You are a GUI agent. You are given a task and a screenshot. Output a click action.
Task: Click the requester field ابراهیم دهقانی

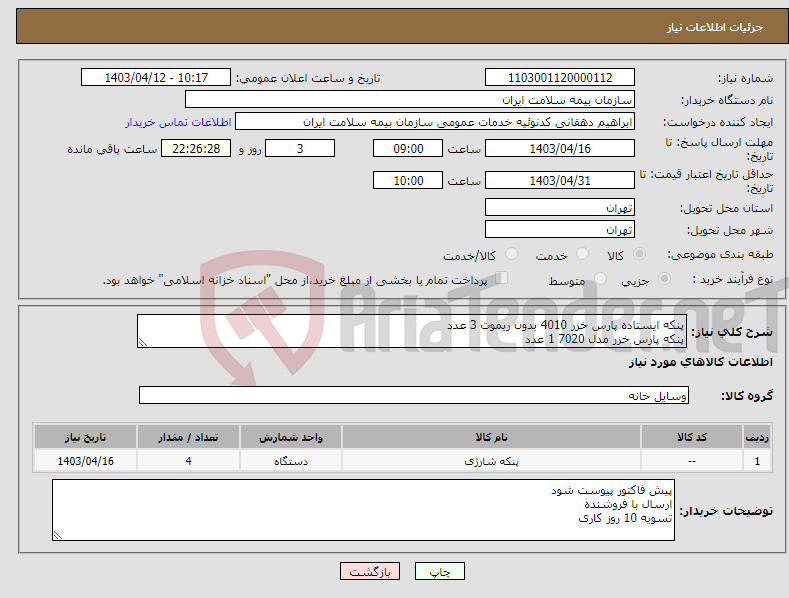coord(435,121)
